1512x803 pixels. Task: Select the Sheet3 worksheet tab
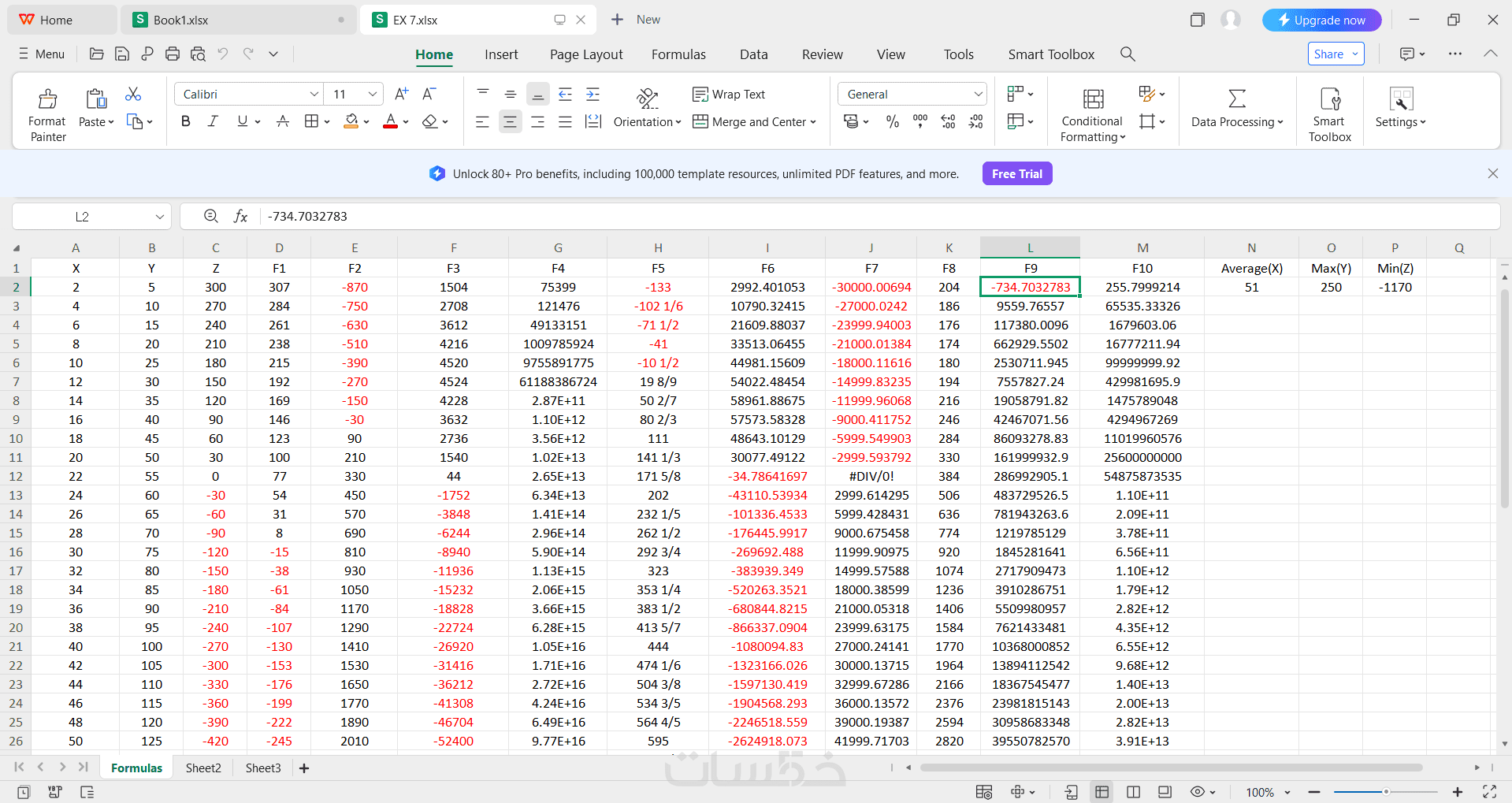tap(263, 768)
